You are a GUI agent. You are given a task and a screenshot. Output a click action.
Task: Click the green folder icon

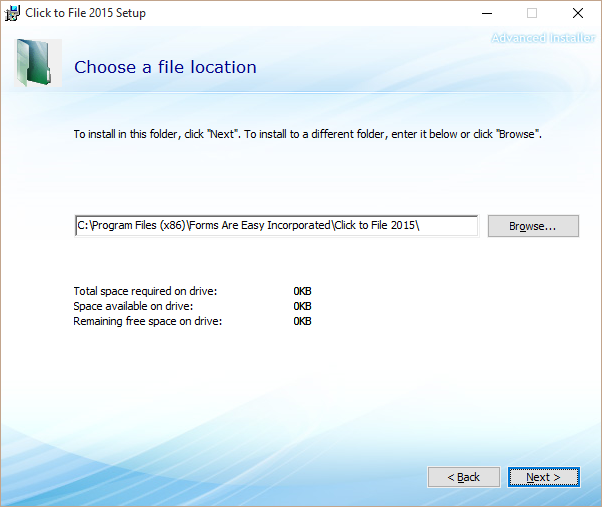[x=38, y=63]
